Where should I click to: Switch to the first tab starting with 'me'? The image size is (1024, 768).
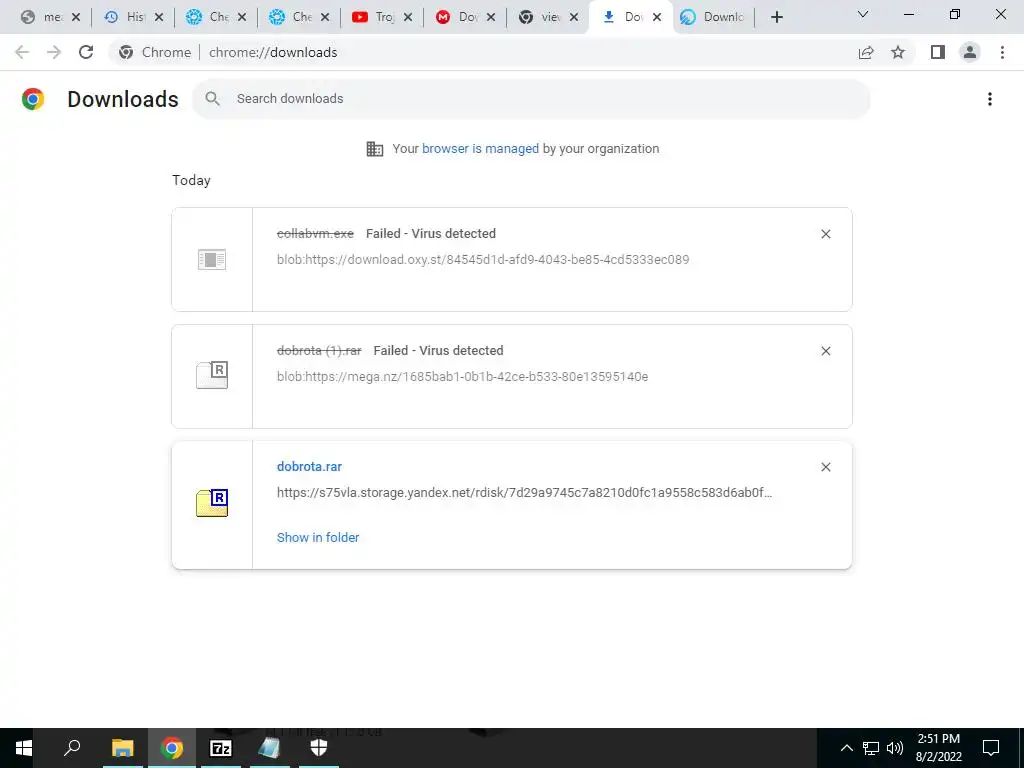pos(50,17)
